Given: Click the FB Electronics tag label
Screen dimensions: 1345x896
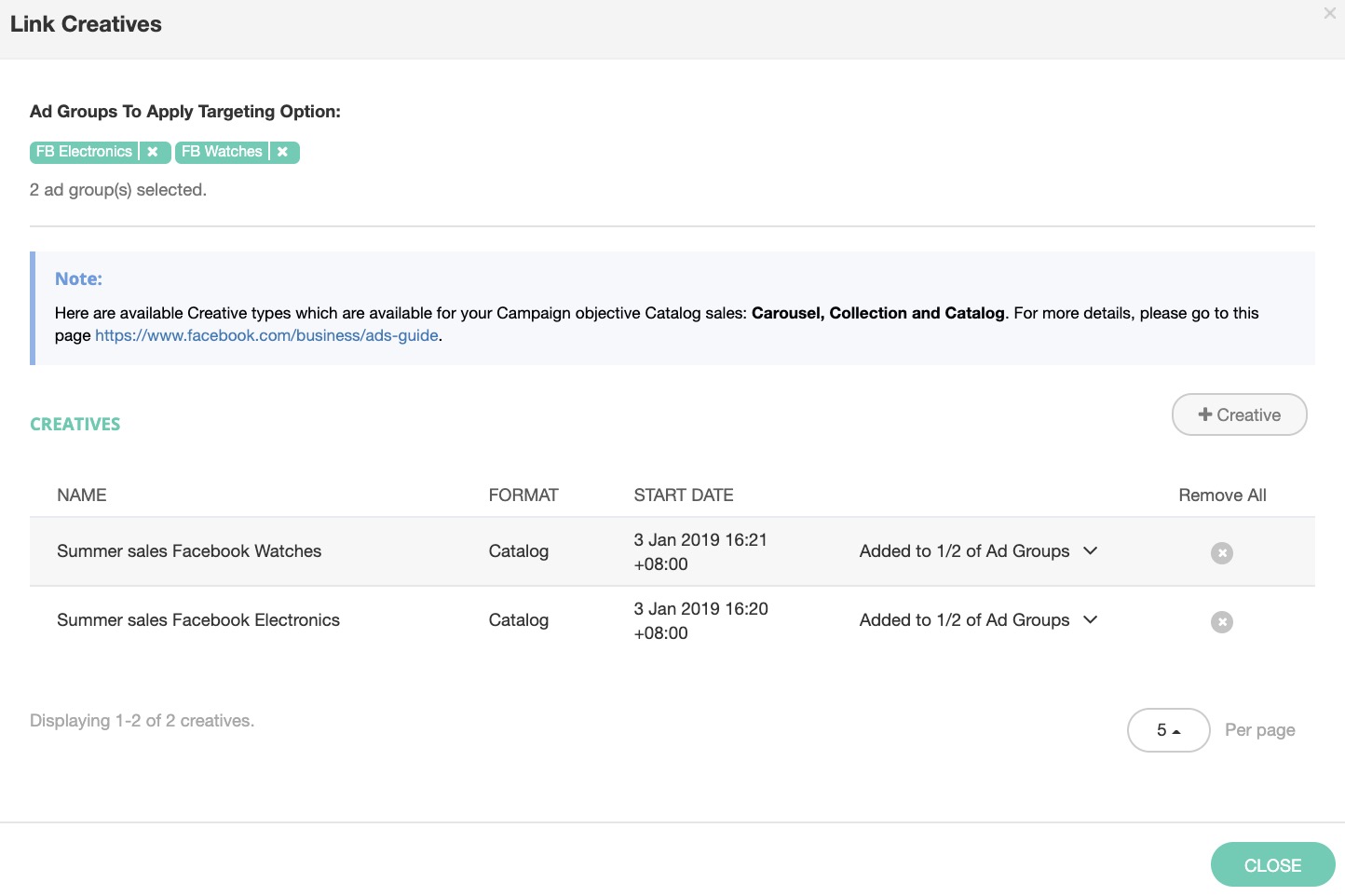Looking at the screenshot, I should pyautogui.click(x=84, y=152).
